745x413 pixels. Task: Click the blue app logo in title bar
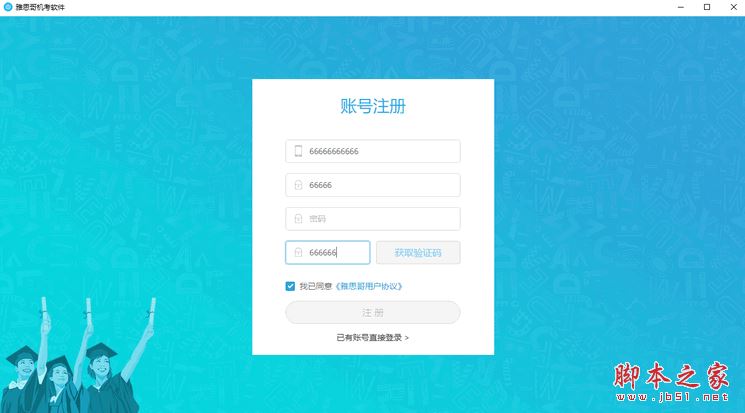[x=8, y=7]
